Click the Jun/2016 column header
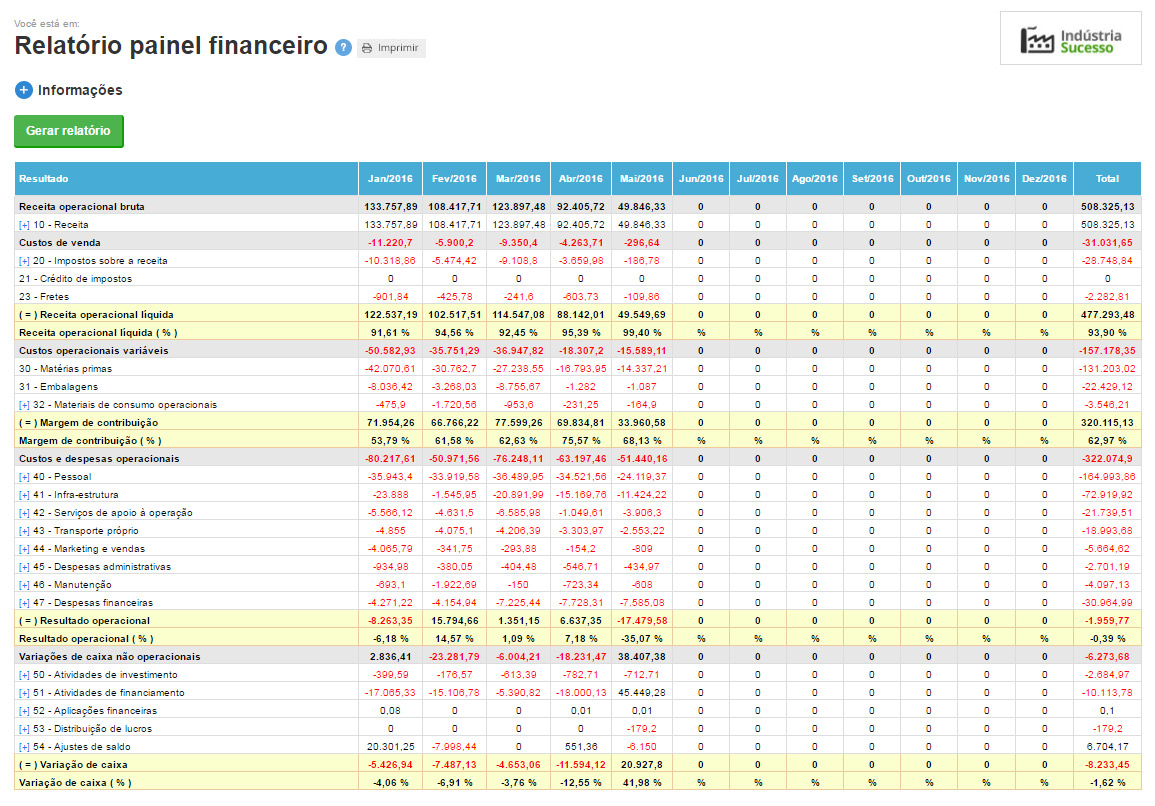1155x806 pixels. 701,179
